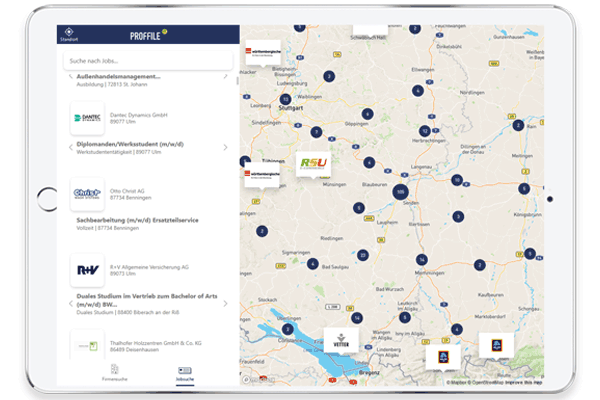Open the cluster marker at Überlingen
This screenshot has height=400, width=600.
coord(288,329)
